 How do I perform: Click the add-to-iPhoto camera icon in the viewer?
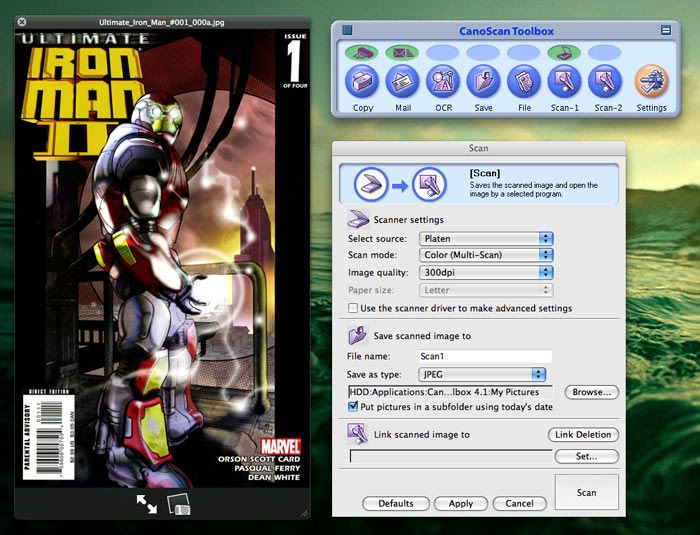179,505
